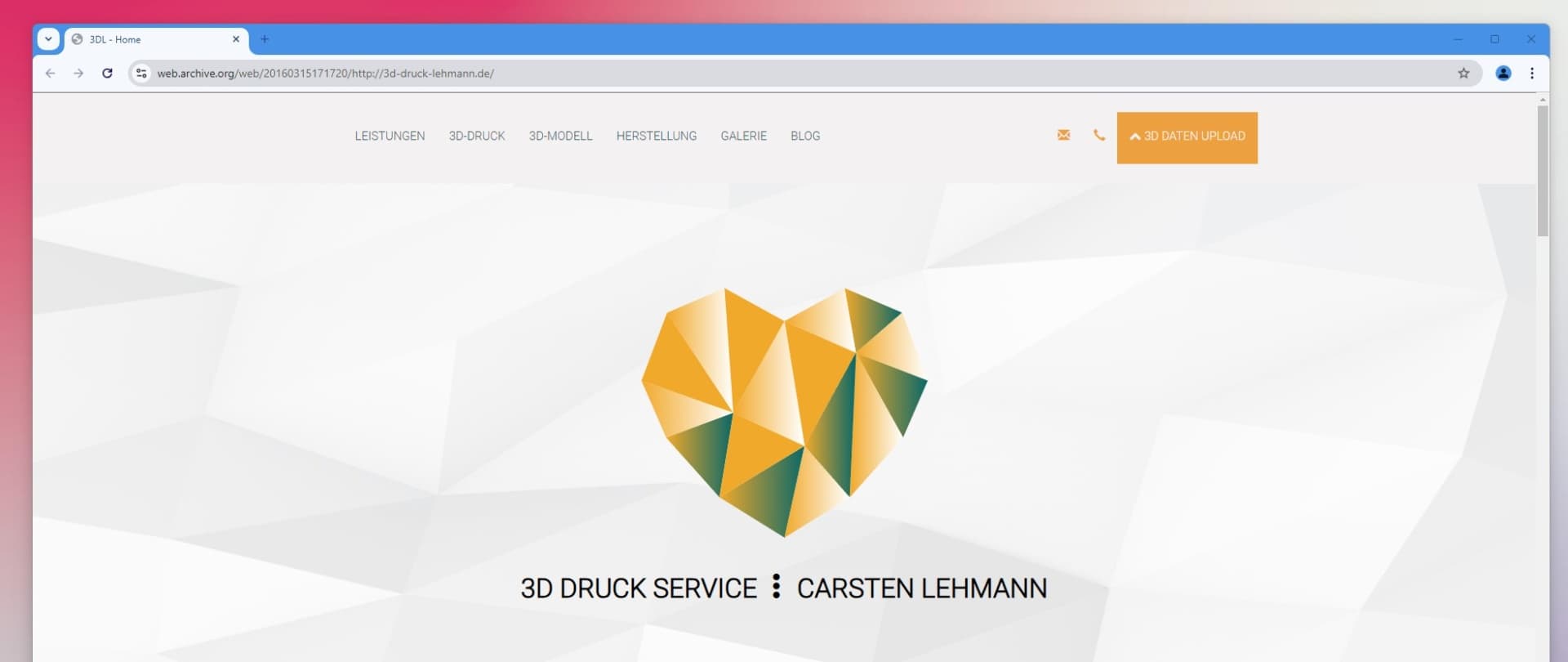Open the Chrome three-dot menu
The width and height of the screenshot is (1568, 662).
[x=1532, y=74]
